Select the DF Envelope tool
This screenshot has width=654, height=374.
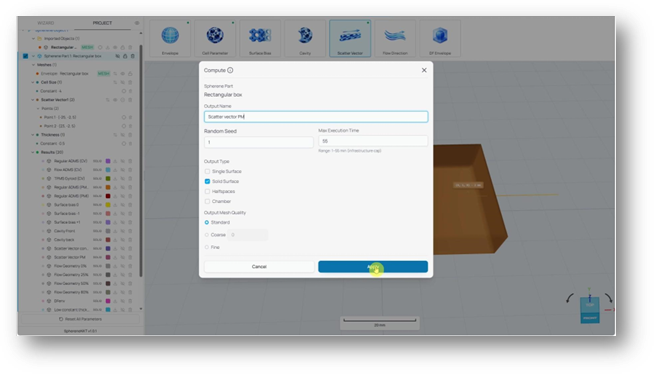point(440,38)
